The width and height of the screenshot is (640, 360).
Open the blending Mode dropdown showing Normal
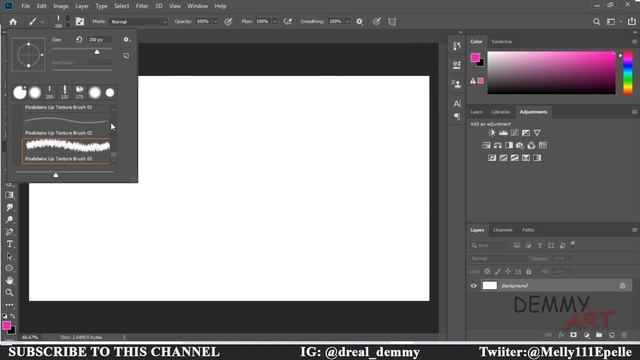(x=138, y=22)
